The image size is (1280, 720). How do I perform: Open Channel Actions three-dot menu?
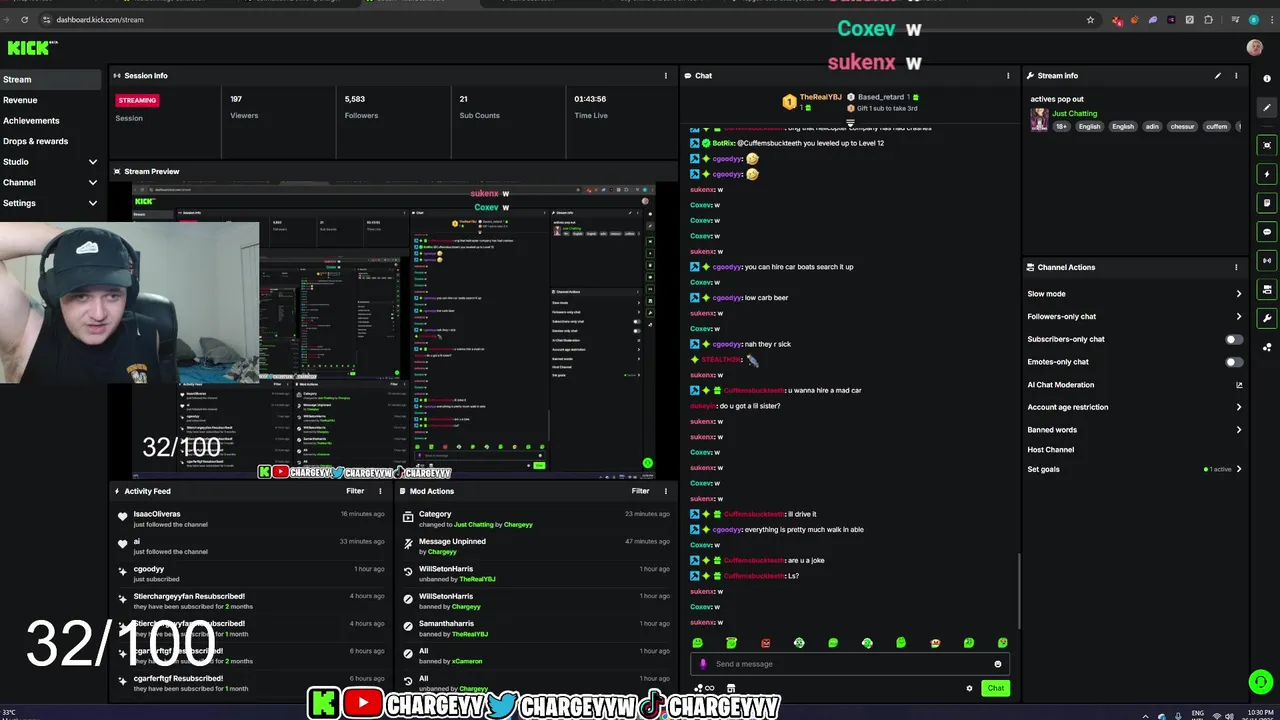pos(1236,267)
